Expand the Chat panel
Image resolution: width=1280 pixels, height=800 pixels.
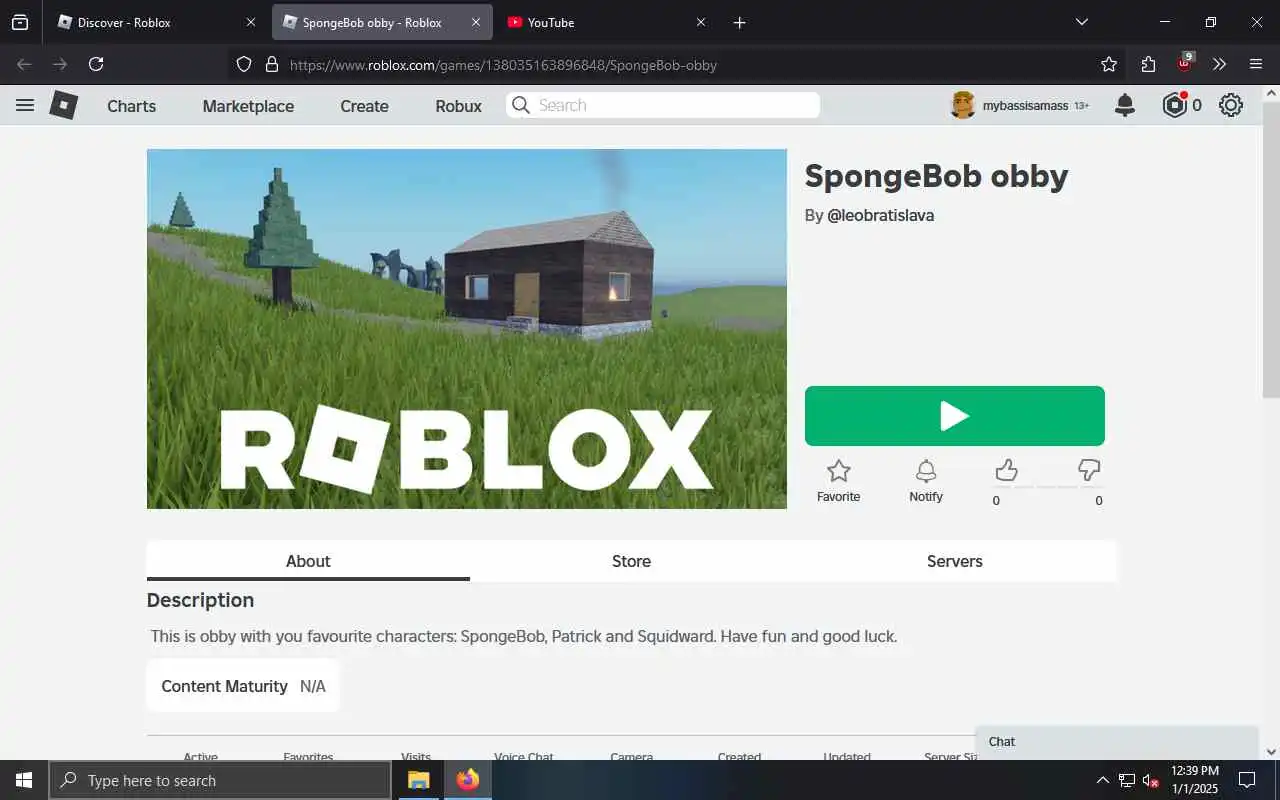pos(1116,742)
